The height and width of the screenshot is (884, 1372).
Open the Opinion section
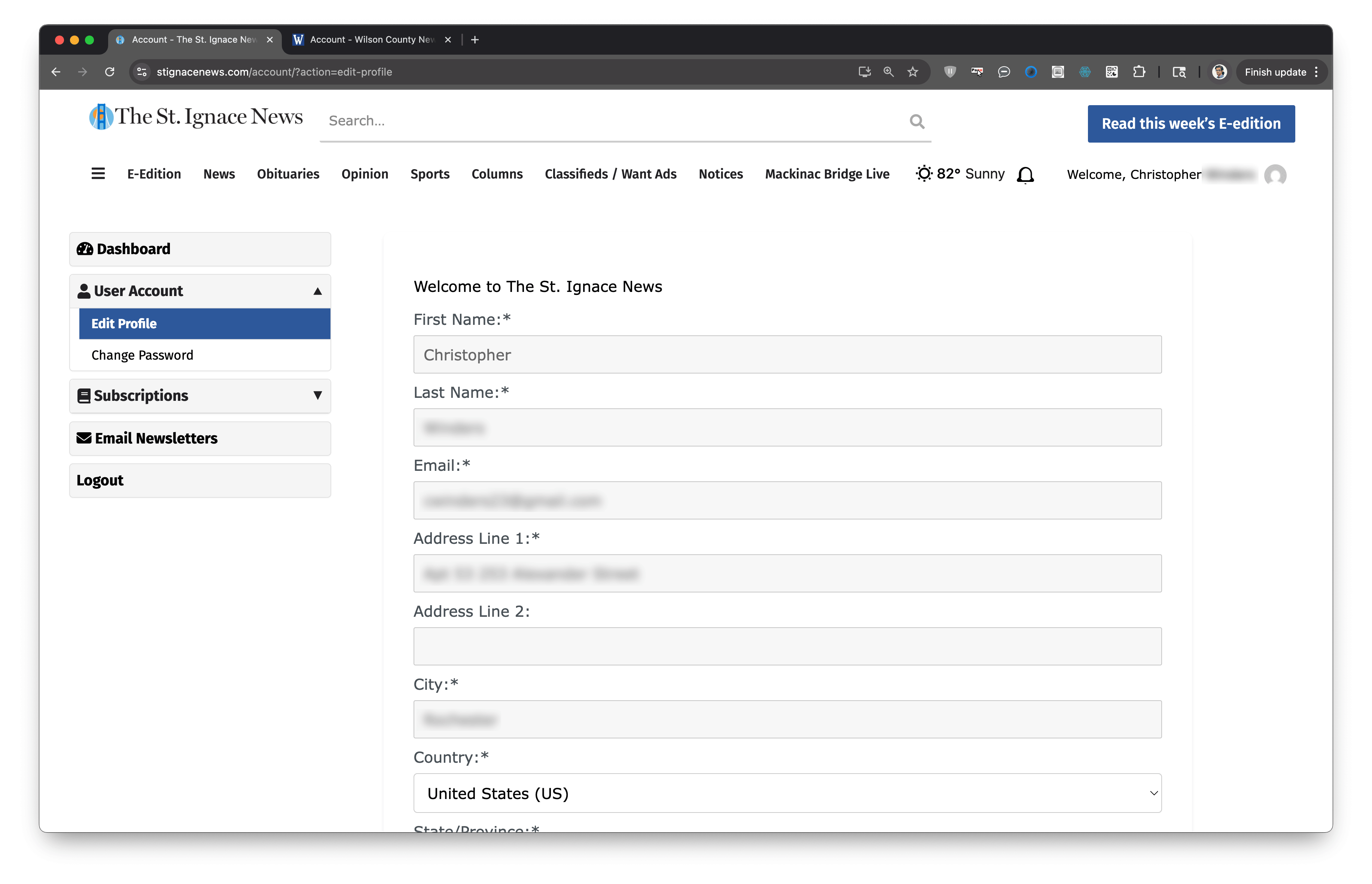(365, 174)
